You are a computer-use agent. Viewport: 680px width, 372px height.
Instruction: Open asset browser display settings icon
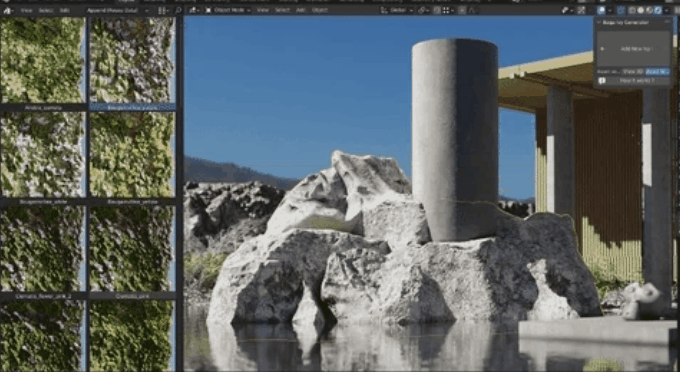[x=163, y=10]
